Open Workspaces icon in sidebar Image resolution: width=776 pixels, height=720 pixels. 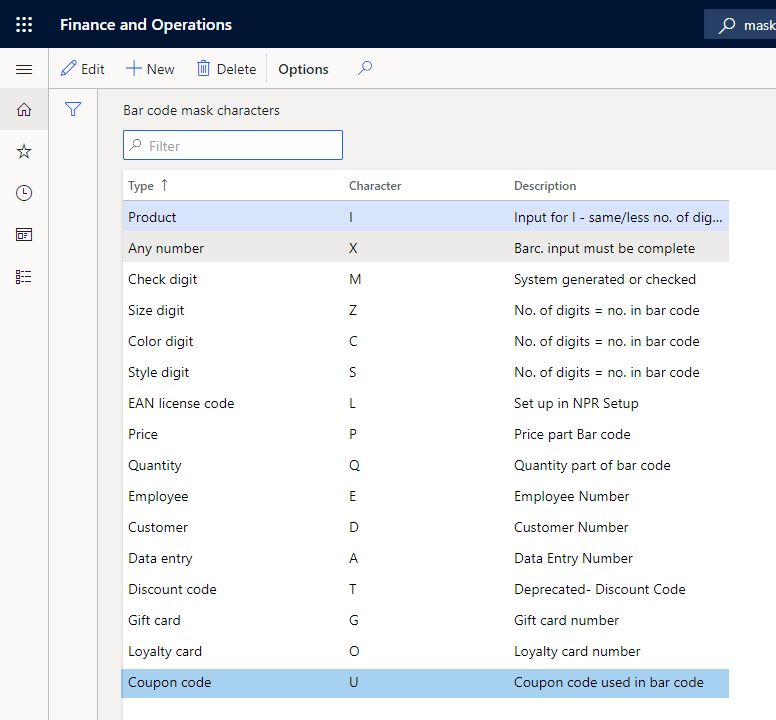(x=24, y=235)
